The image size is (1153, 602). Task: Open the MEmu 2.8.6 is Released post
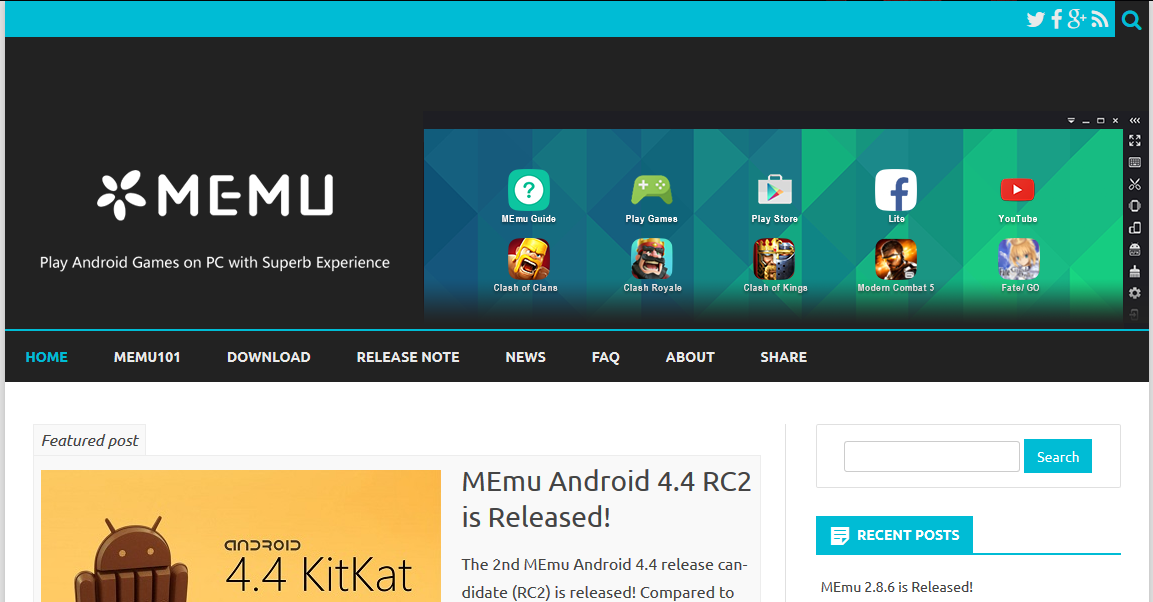tap(896, 587)
